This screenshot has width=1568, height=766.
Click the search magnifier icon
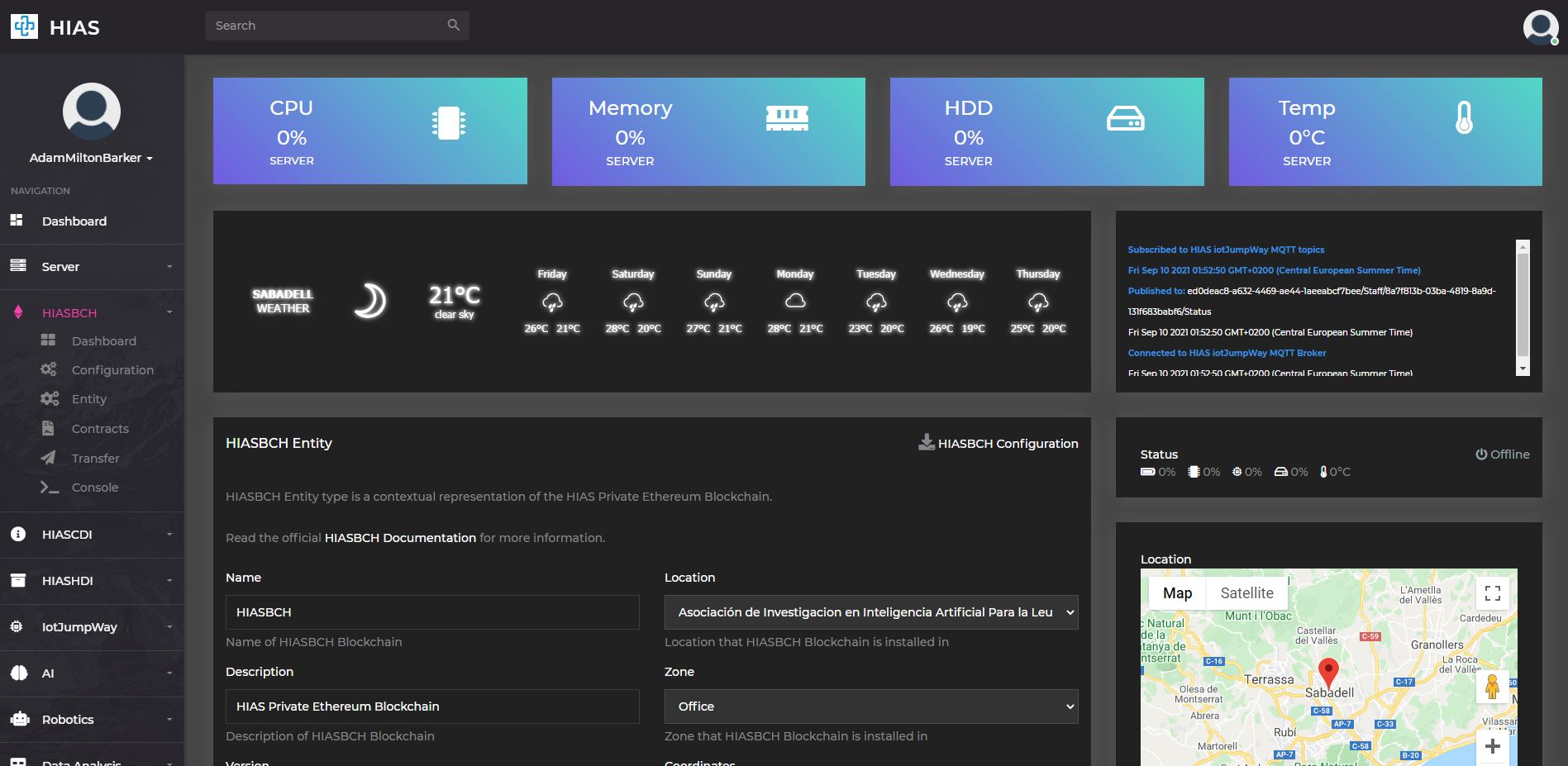[453, 25]
